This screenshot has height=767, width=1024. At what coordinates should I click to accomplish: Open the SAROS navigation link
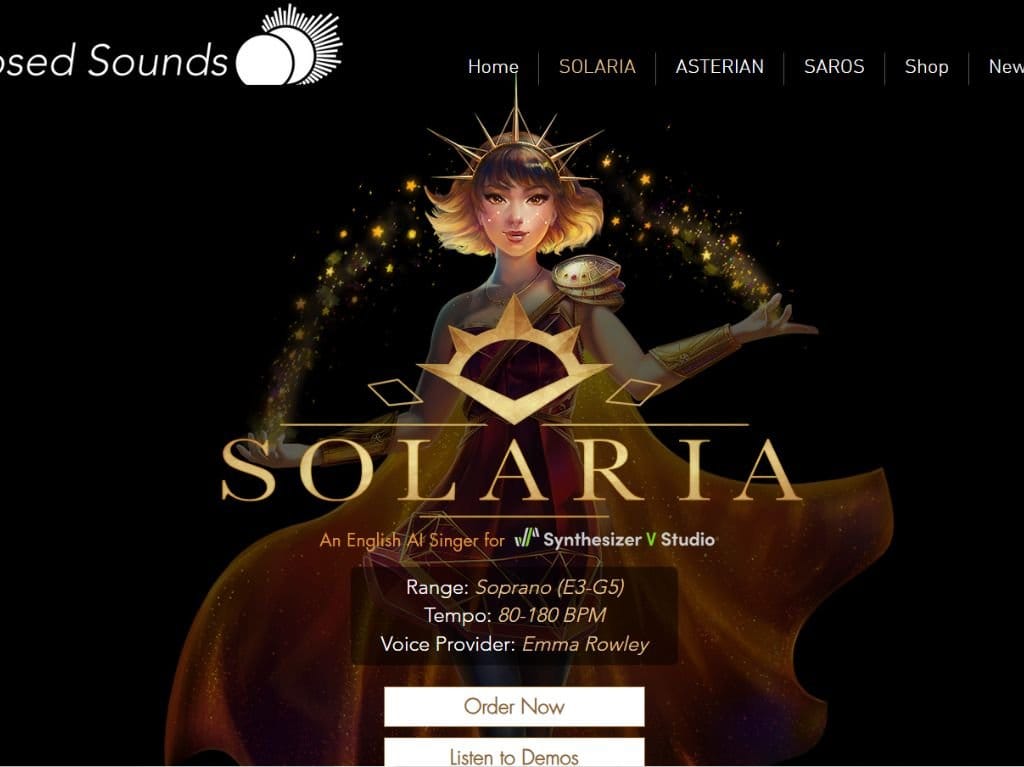point(834,67)
